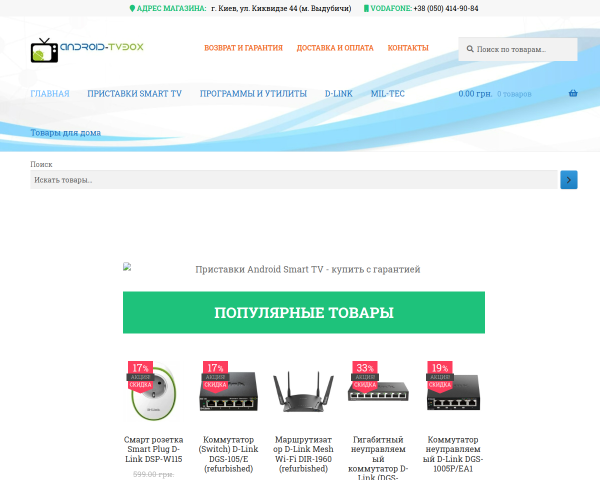The image size is (600, 480).
Task: Open D-Link category menu
Action: (x=339, y=94)
